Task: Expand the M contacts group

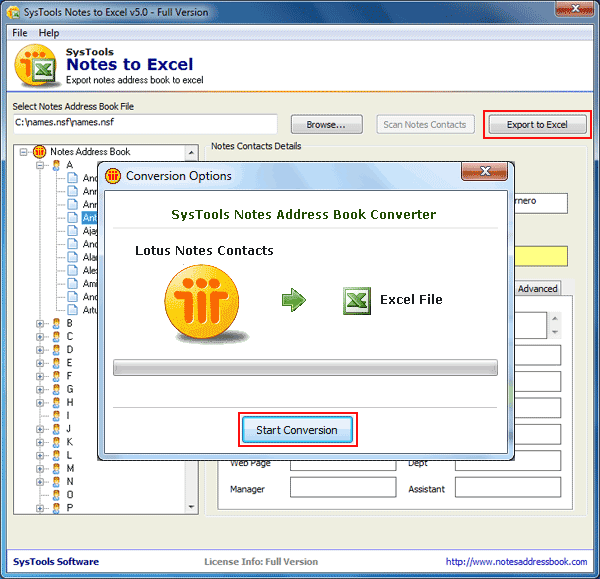Action: (x=40, y=468)
